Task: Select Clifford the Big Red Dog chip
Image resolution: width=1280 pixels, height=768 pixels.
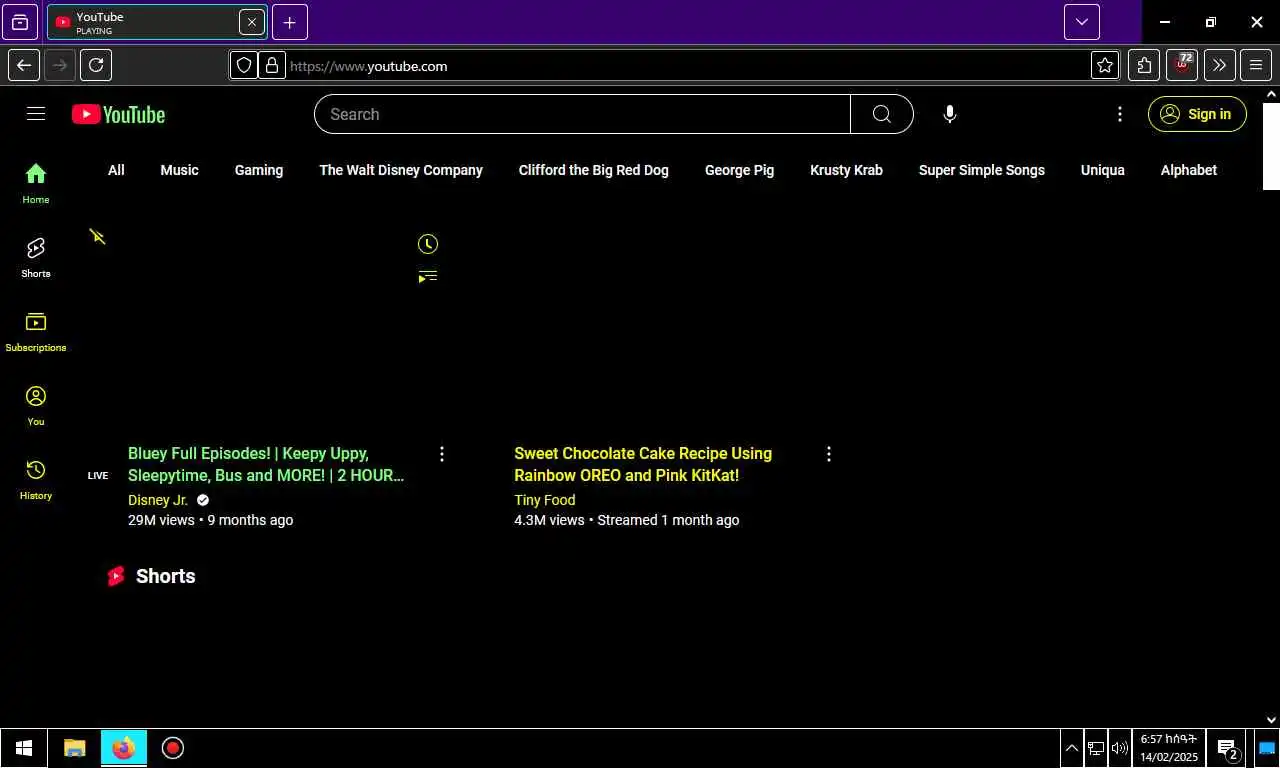Action: click(594, 170)
